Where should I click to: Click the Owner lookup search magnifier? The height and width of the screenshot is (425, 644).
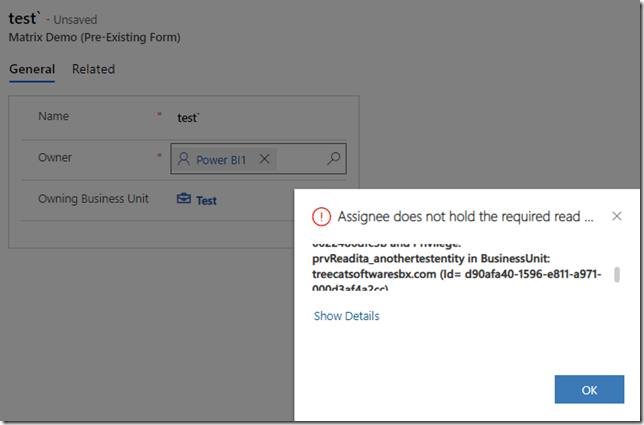[334, 159]
